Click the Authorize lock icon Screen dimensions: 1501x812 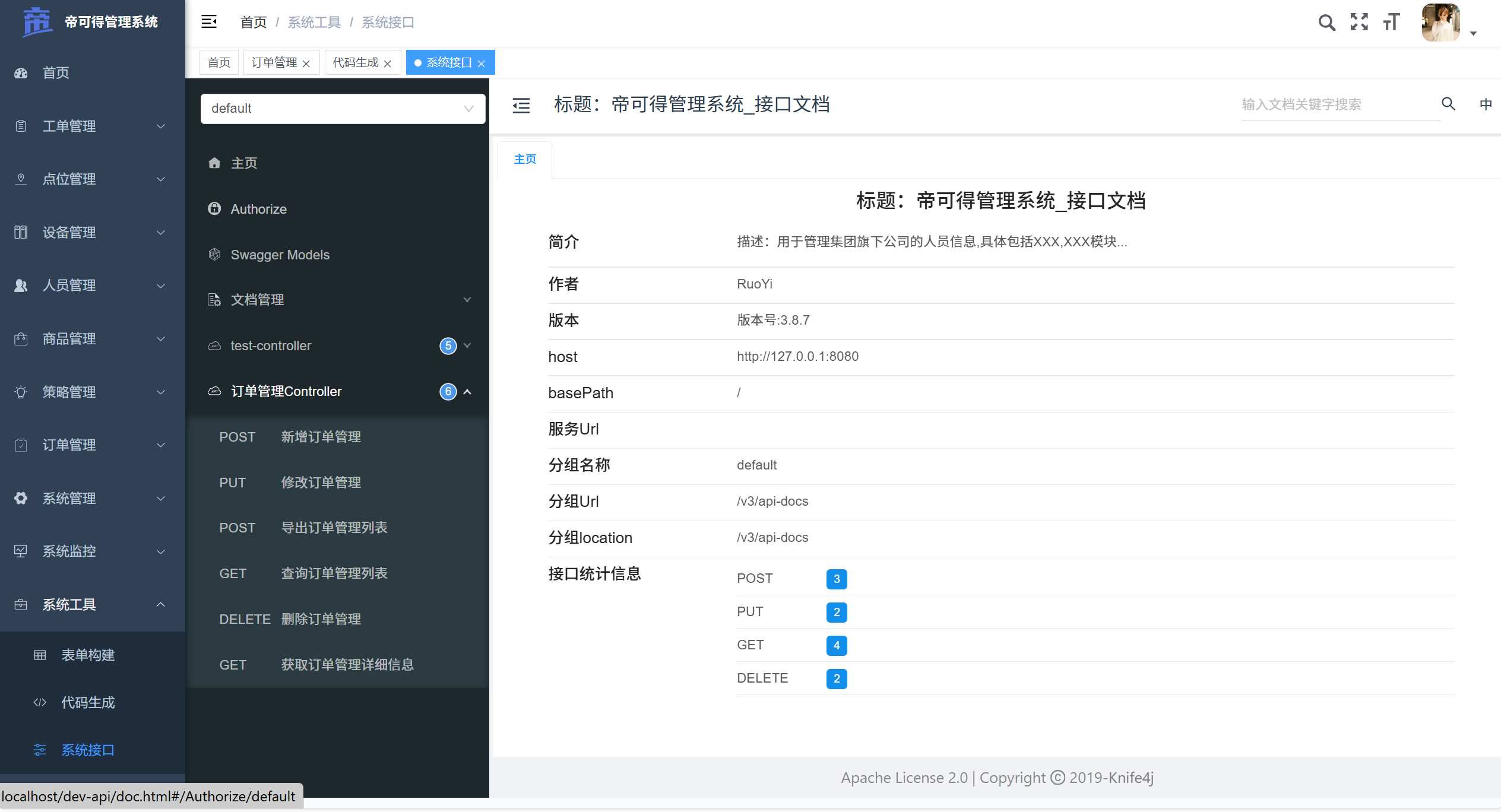(214, 208)
